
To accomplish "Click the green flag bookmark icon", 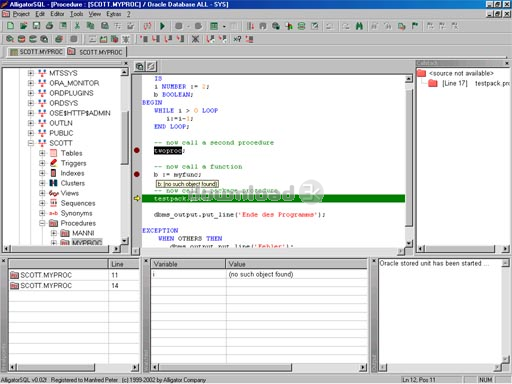I will point(415,26).
